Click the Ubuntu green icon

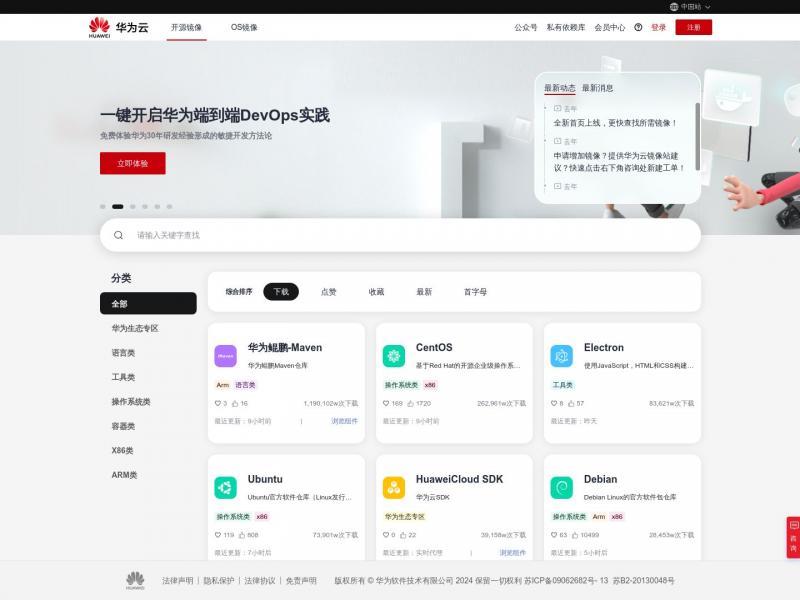pyautogui.click(x=226, y=488)
